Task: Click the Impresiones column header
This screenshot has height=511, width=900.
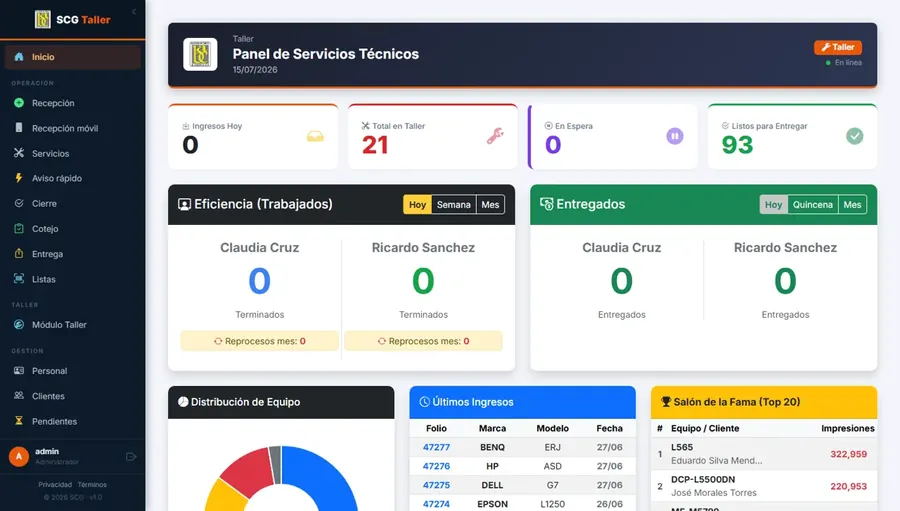Action: 847,428
